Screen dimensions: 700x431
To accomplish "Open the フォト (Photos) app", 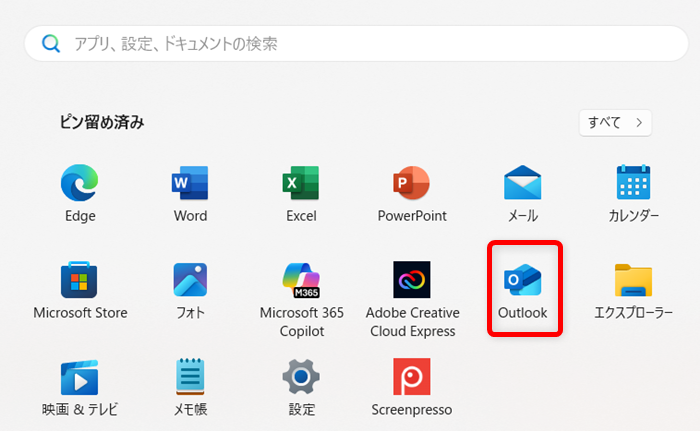I will pos(190,282).
